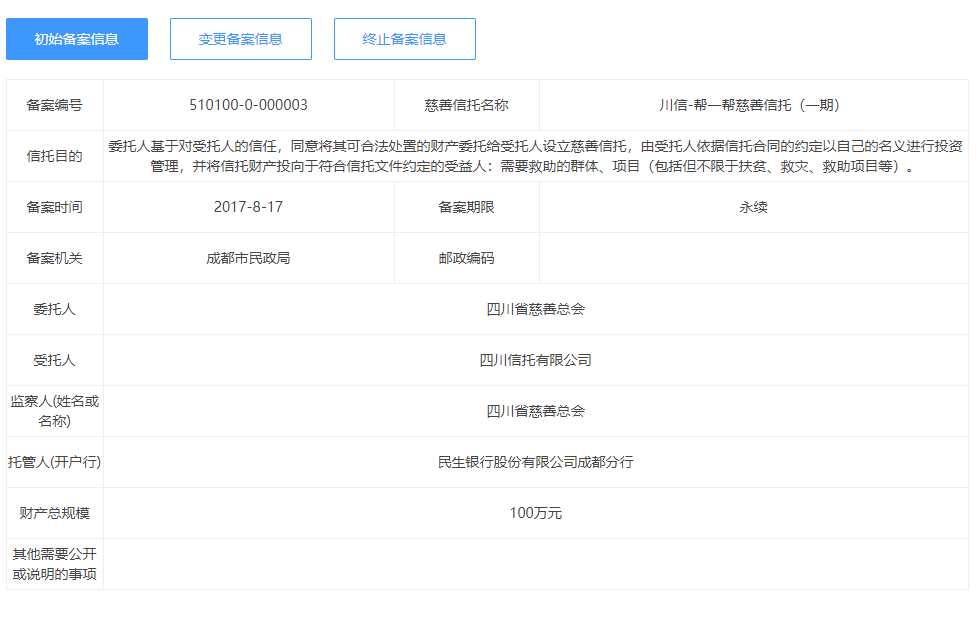979x630 pixels.
Task: Click the record number 510100-0-000003
Action: (248, 105)
